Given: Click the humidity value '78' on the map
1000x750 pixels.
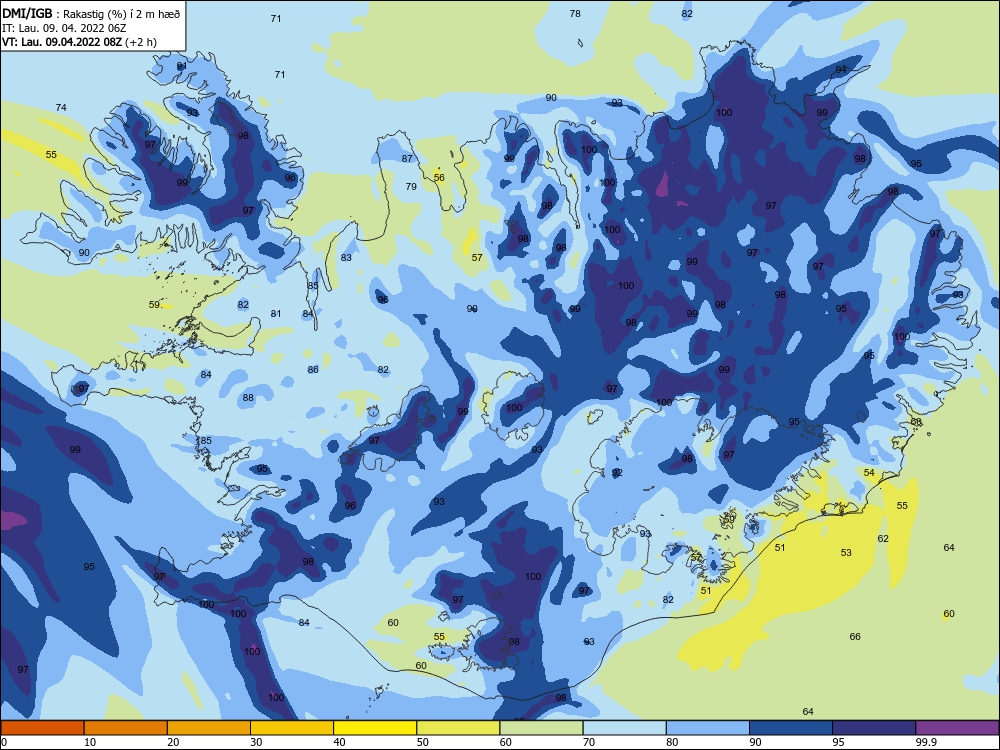Looking at the screenshot, I should pos(575,13).
